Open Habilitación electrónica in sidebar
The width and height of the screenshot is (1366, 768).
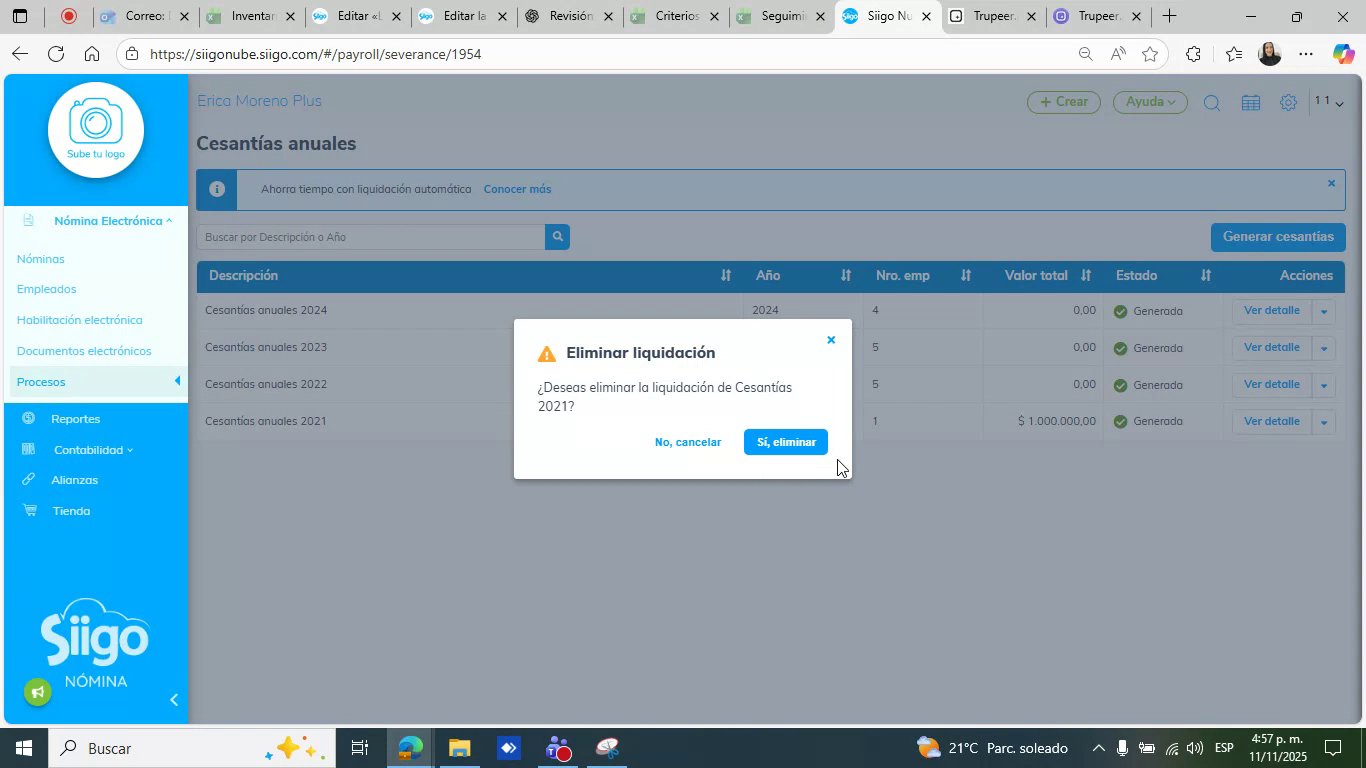click(x=79, y=320)
